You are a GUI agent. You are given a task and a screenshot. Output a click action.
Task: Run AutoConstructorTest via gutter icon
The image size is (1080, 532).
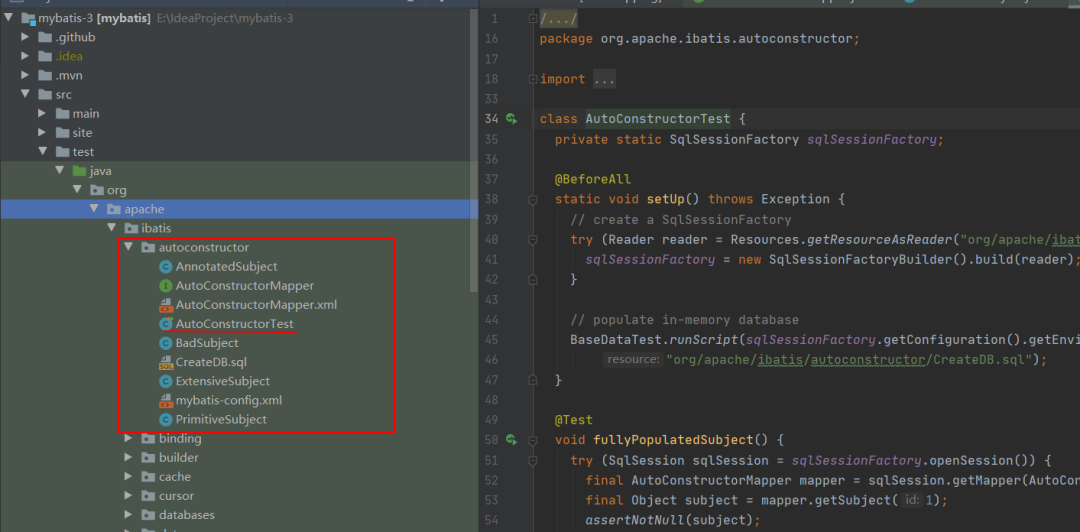(511, 119)
